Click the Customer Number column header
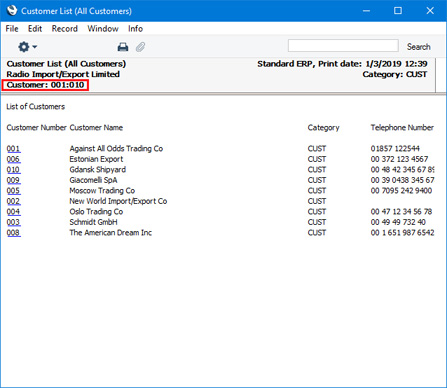The height and width of the screenshot is (388, 447). 36,128
